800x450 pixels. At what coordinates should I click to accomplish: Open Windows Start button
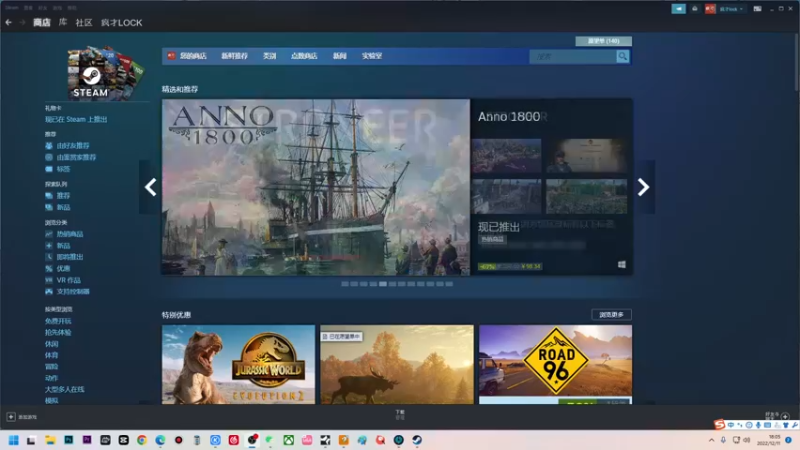coord(13,440)
